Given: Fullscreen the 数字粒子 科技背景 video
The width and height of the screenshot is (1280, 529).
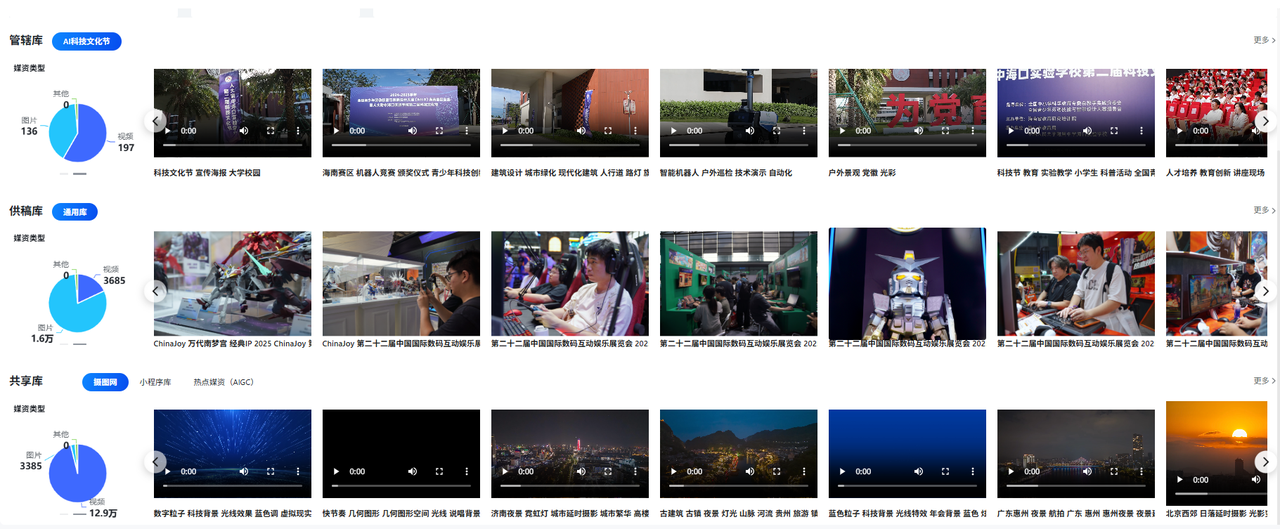Looking at the screenshot, I should [272, 472].
